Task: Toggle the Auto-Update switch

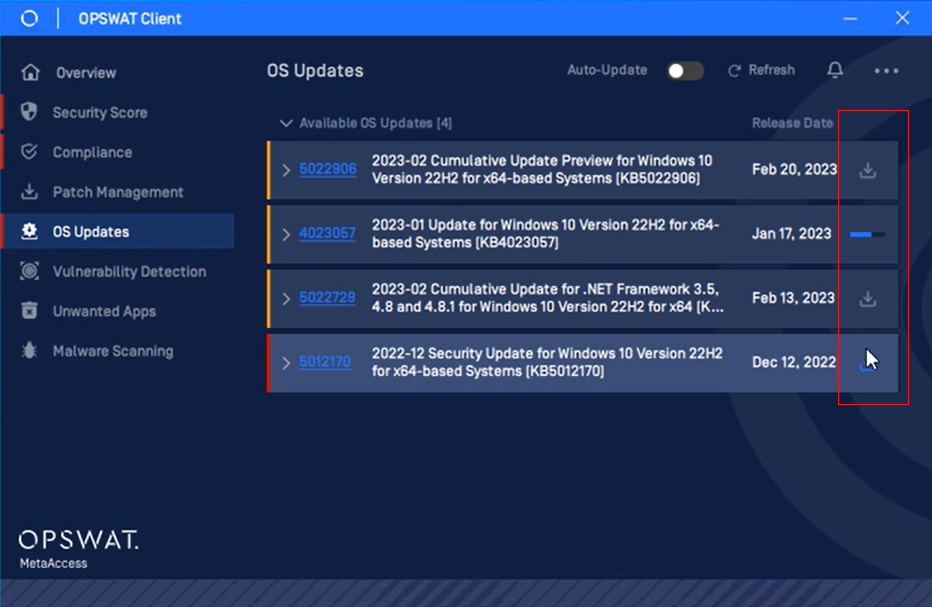Action: (x=685, y=71)
